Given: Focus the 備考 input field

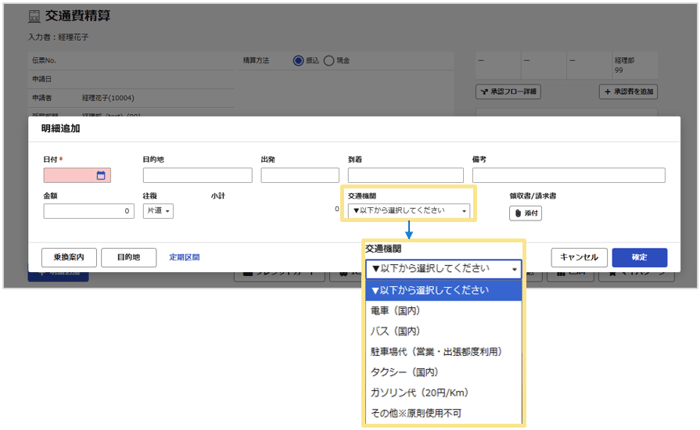Looking at the screenshot, I should click(x=569, y=175).
